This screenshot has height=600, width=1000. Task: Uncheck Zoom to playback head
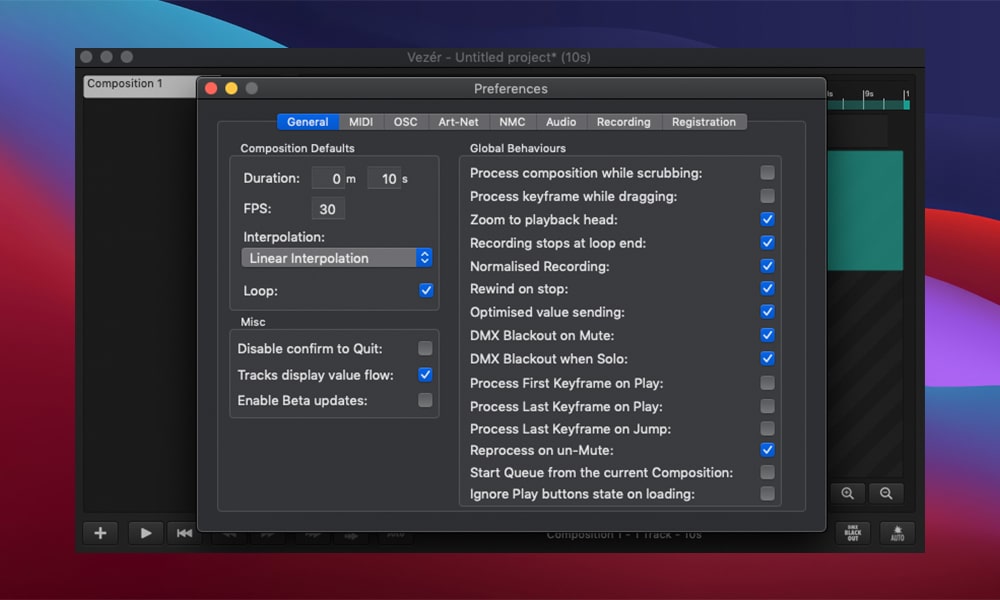(767, 219)
